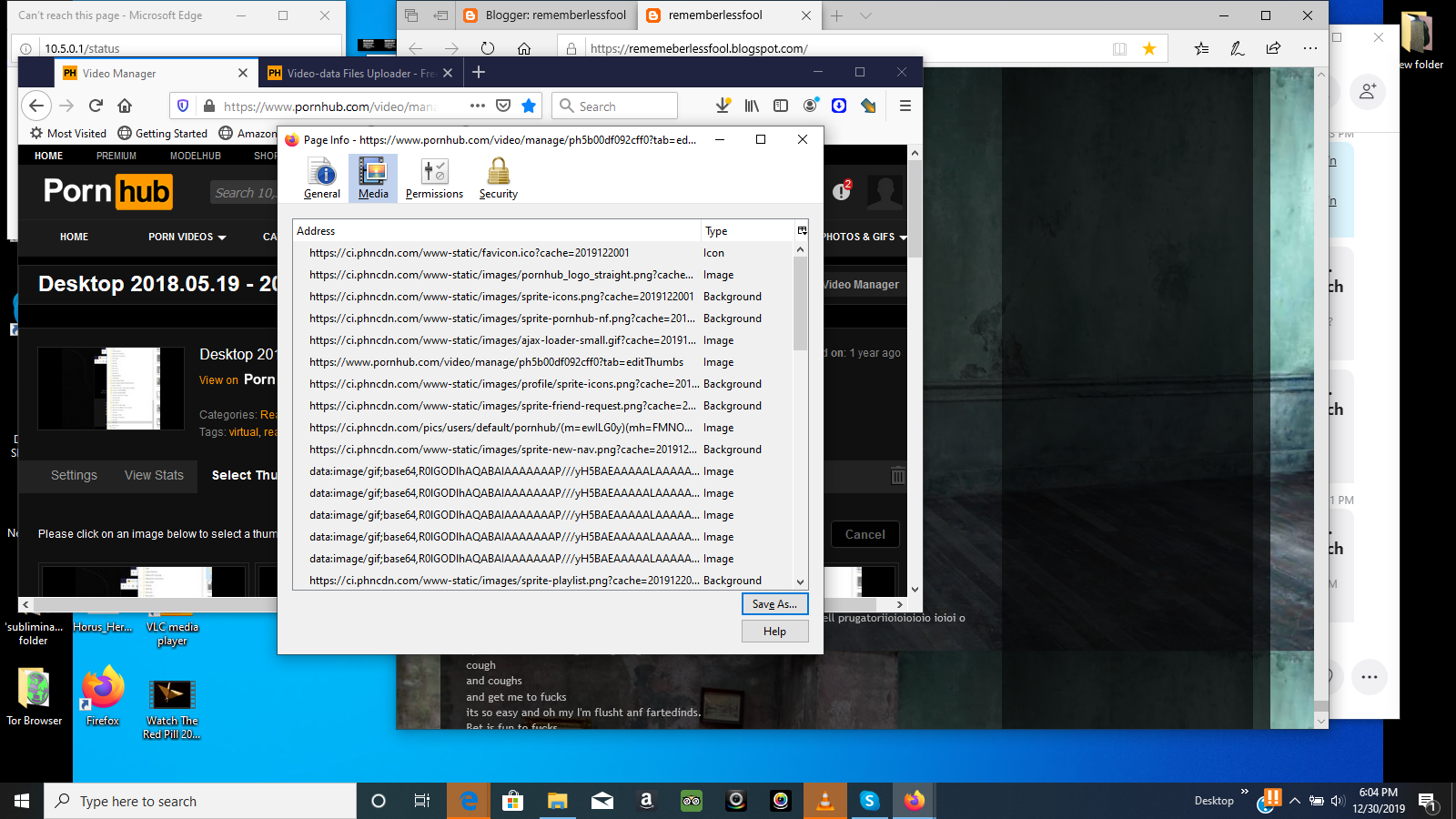The height and width of the screenshot is (819, 1456).
Task: Open the tracking protection shield icon
Action: coord(183,106)
